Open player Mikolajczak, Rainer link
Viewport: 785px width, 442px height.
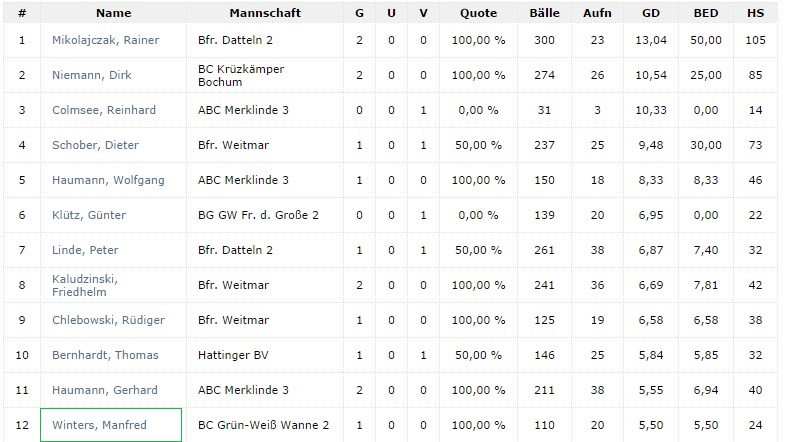(x=105, y=40)
